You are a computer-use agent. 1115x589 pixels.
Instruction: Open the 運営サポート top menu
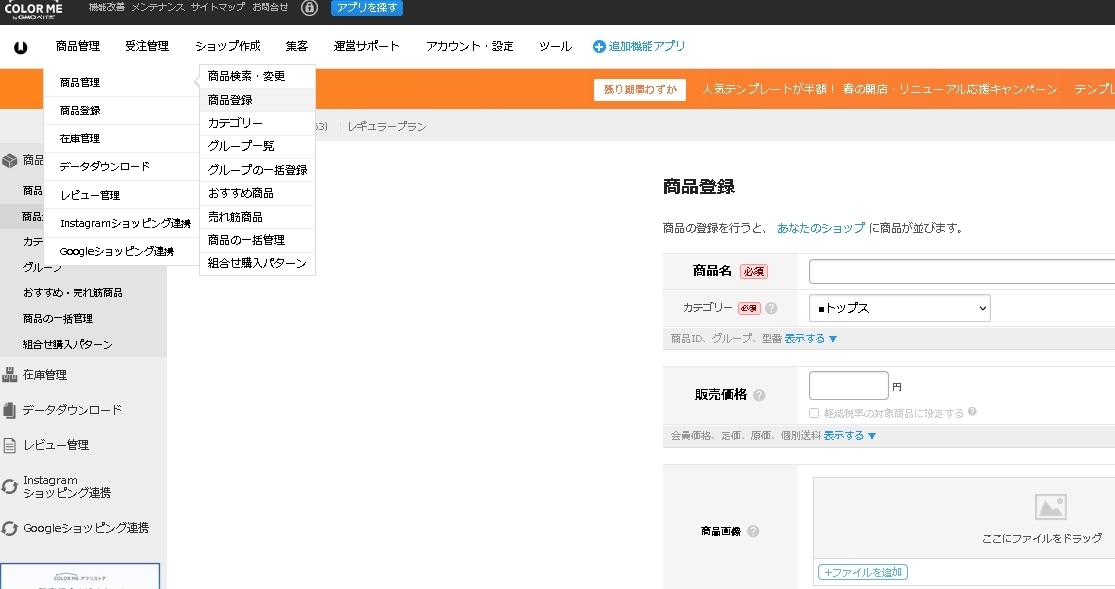pos(367,46)
